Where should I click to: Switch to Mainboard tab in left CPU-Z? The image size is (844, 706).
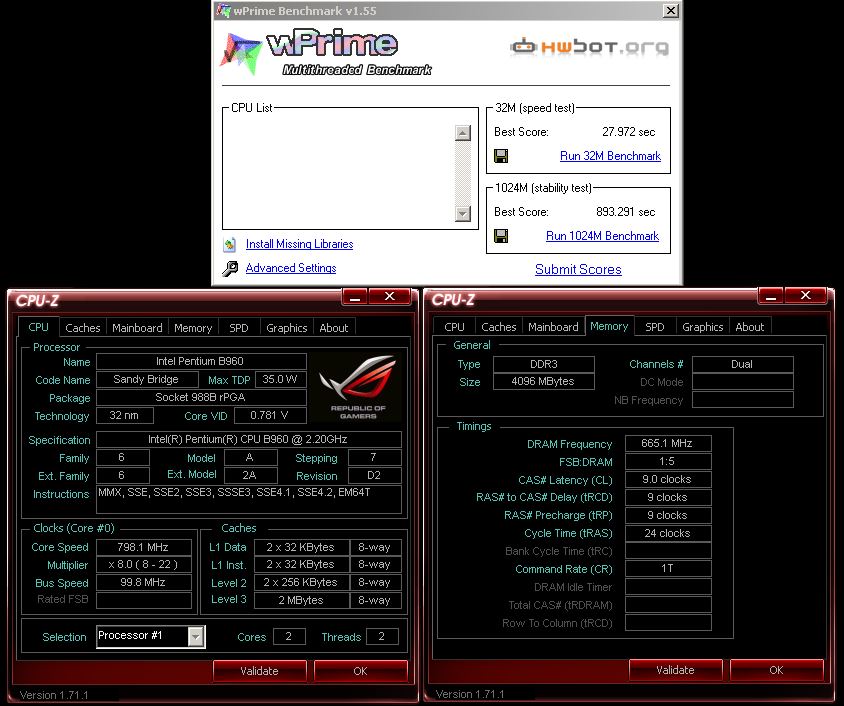point(137,328)
